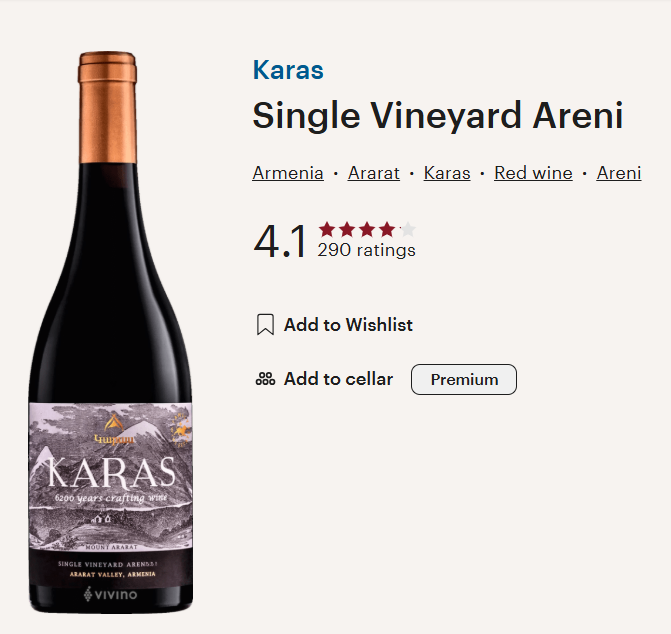Click the 4.1 rating score

(280, 241)
